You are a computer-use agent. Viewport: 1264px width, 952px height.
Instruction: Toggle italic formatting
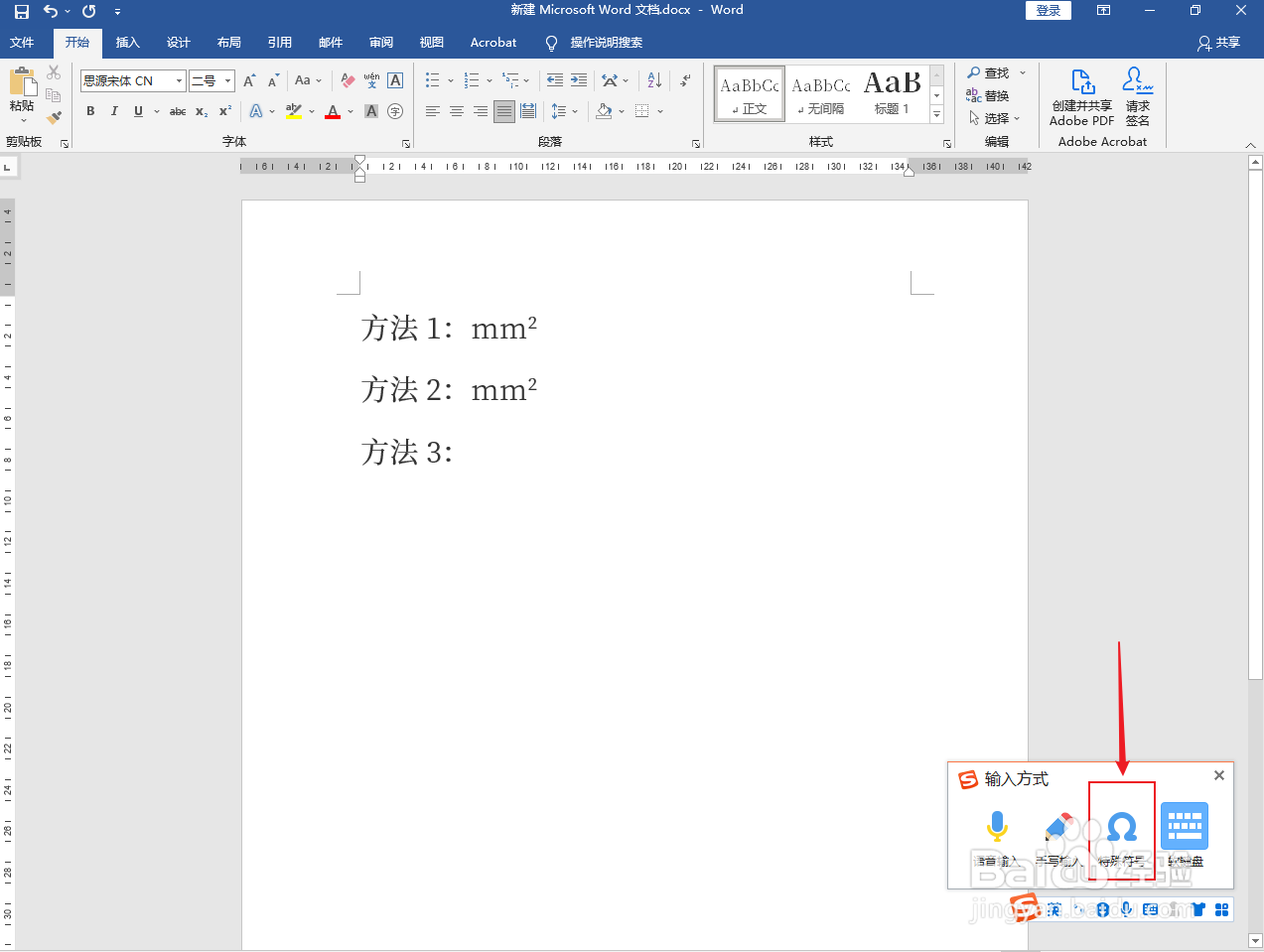pyautogui.click(x=114, y=111)
